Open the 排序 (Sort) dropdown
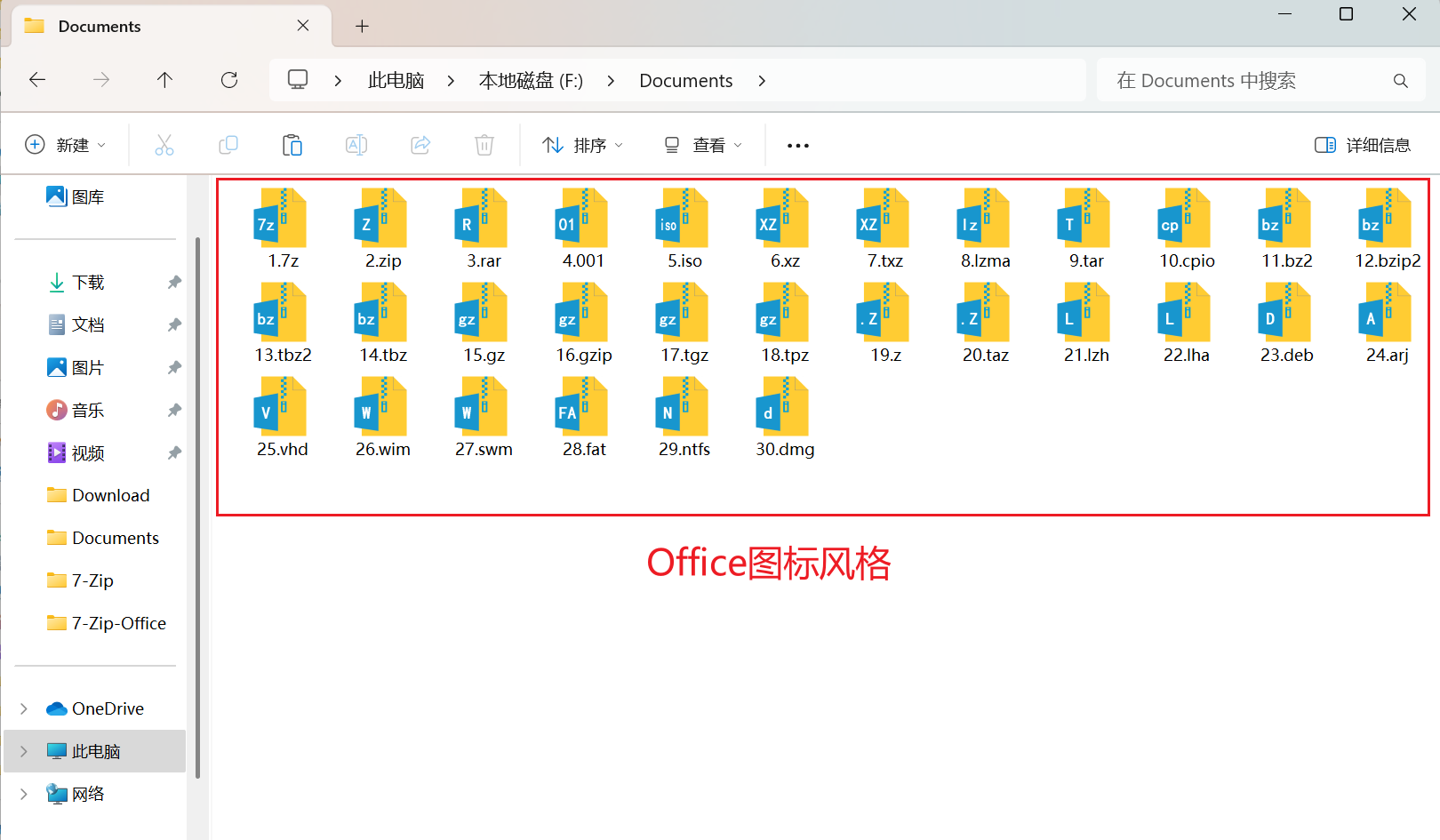This screenshot has height=840, width=1440. (x=583, y=145)
